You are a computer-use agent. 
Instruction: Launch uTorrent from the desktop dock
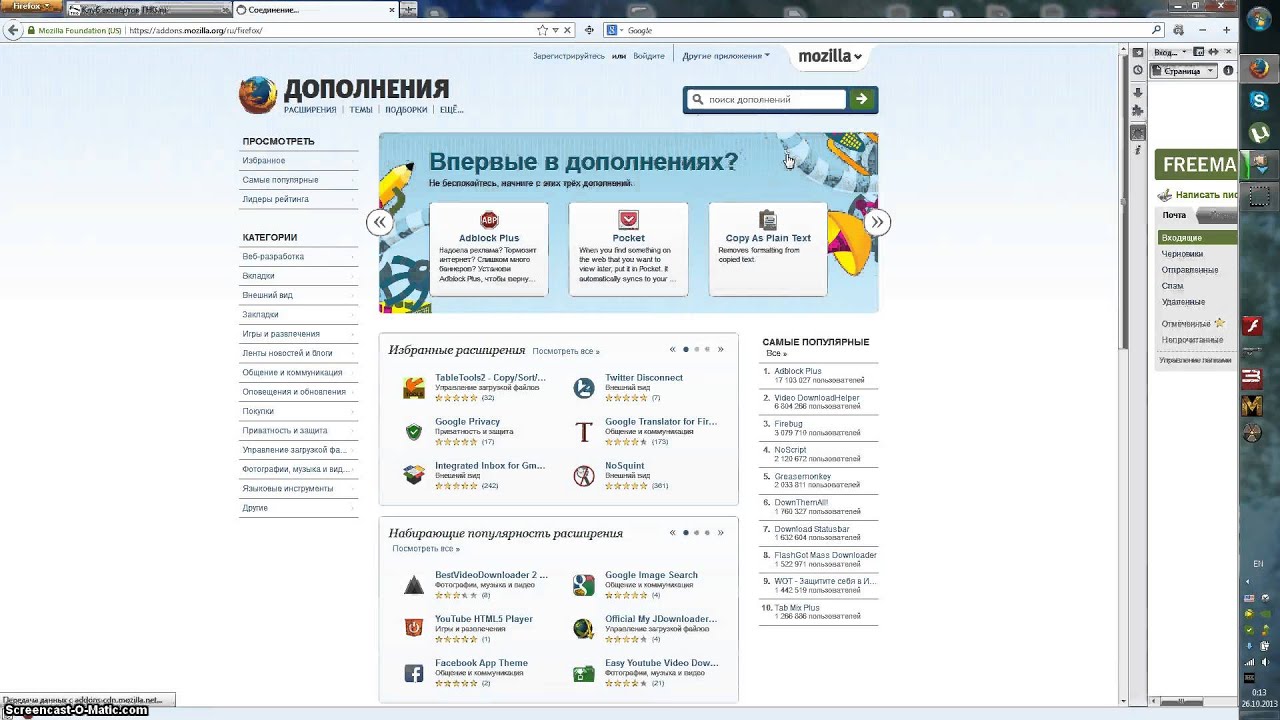pos(1258,133)
